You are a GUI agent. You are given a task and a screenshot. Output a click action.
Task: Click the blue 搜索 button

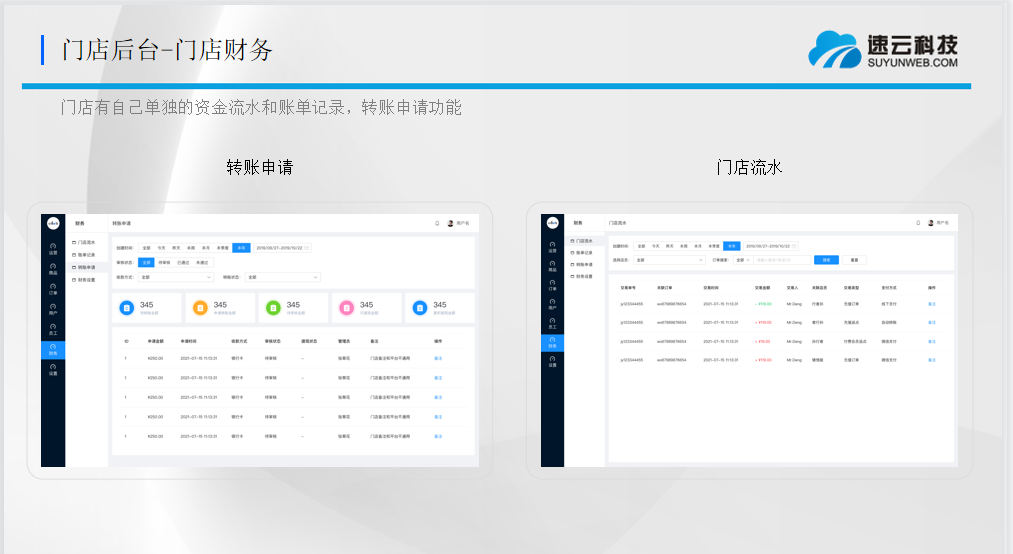pyautogui.click(x=826, y=260)
